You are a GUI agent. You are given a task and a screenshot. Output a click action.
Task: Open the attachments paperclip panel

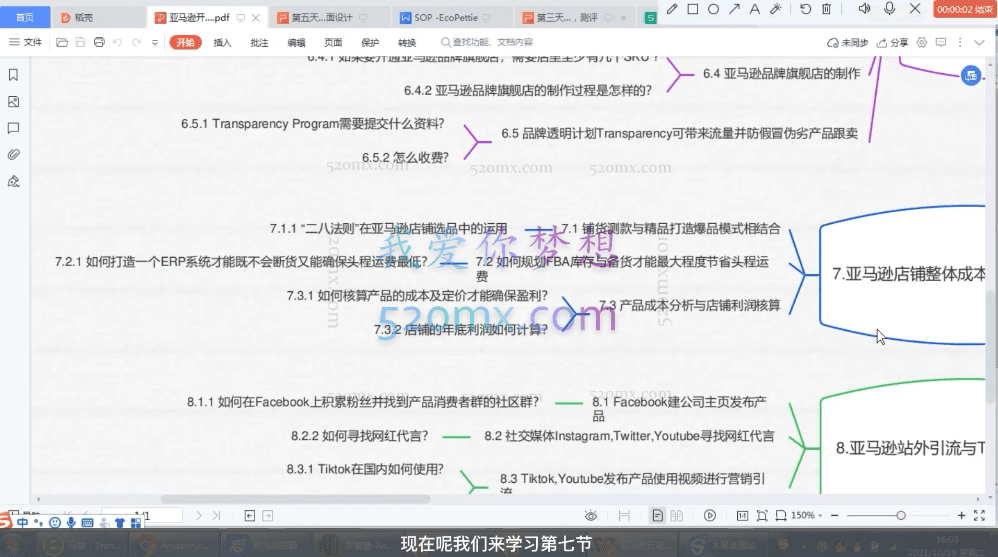tap(13, 155)
